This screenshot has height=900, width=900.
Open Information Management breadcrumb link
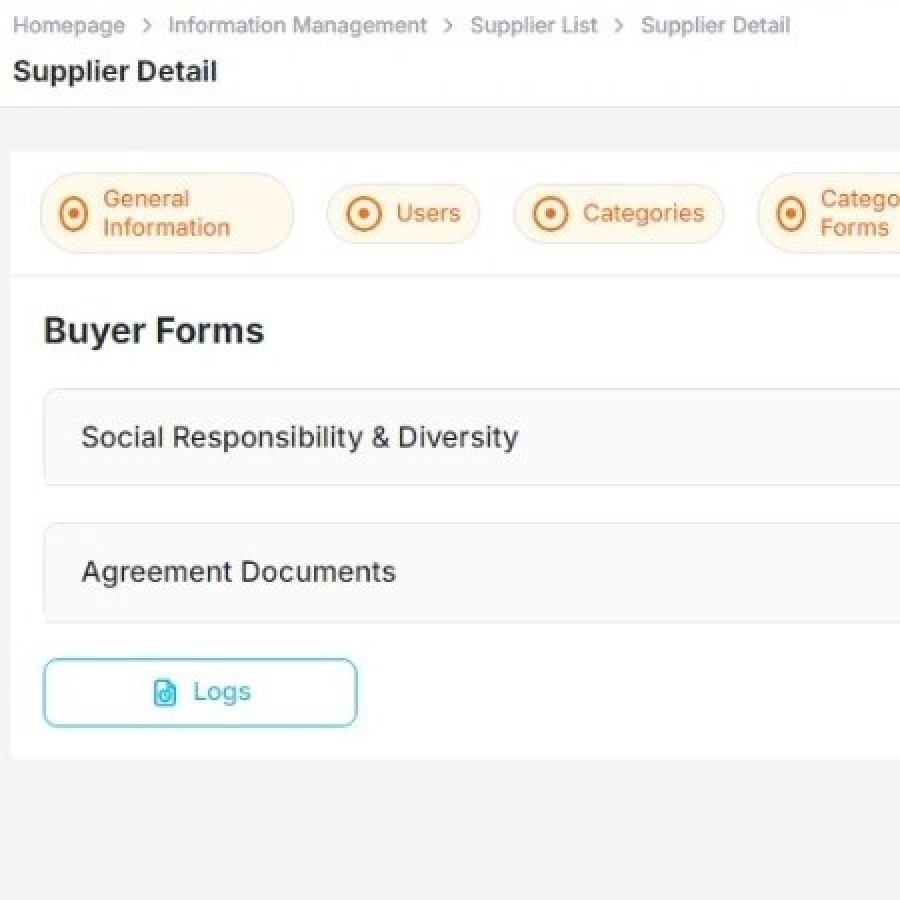297,26
